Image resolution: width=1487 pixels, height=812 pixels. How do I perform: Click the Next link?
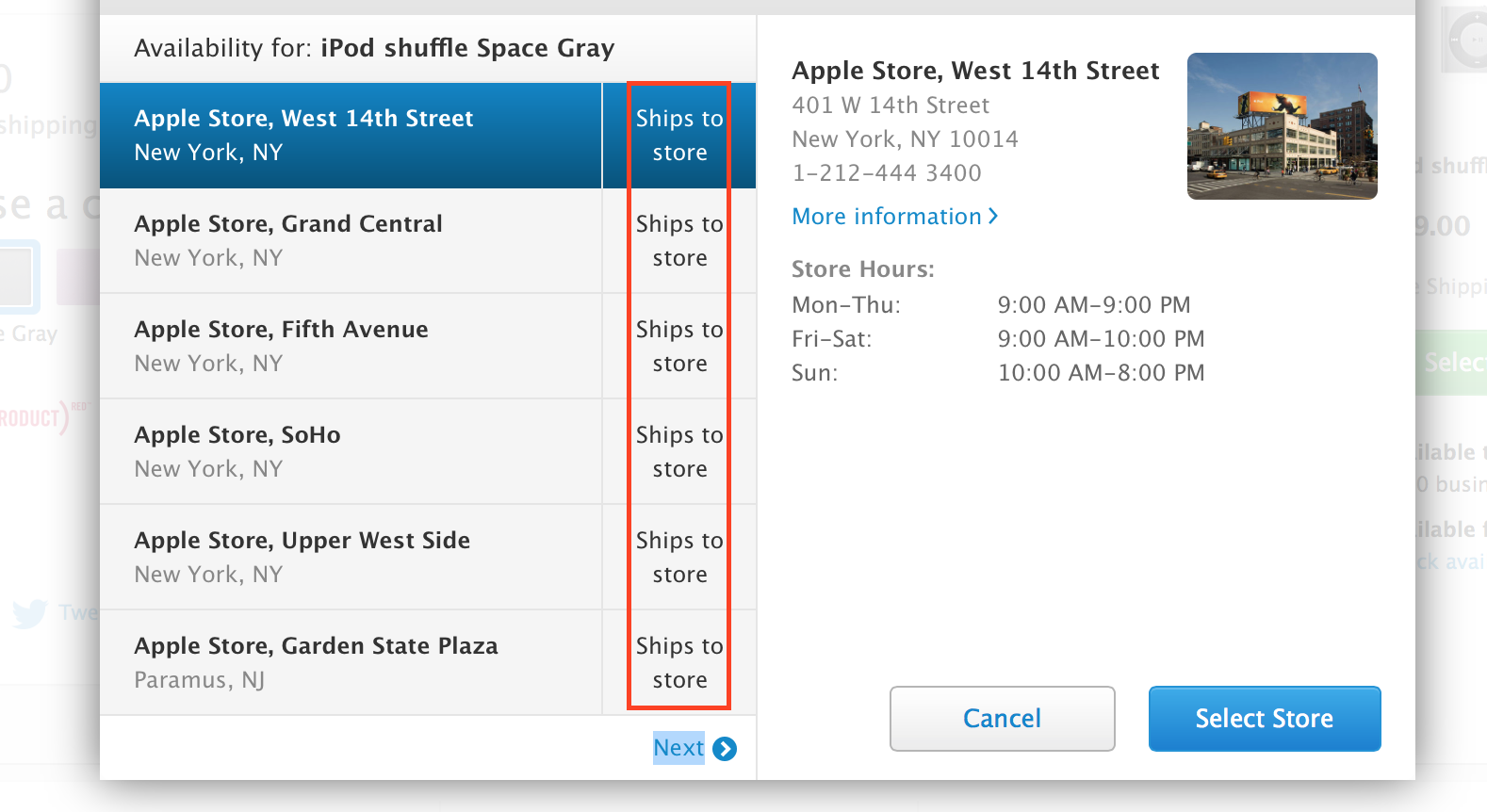tap(678, 748)
